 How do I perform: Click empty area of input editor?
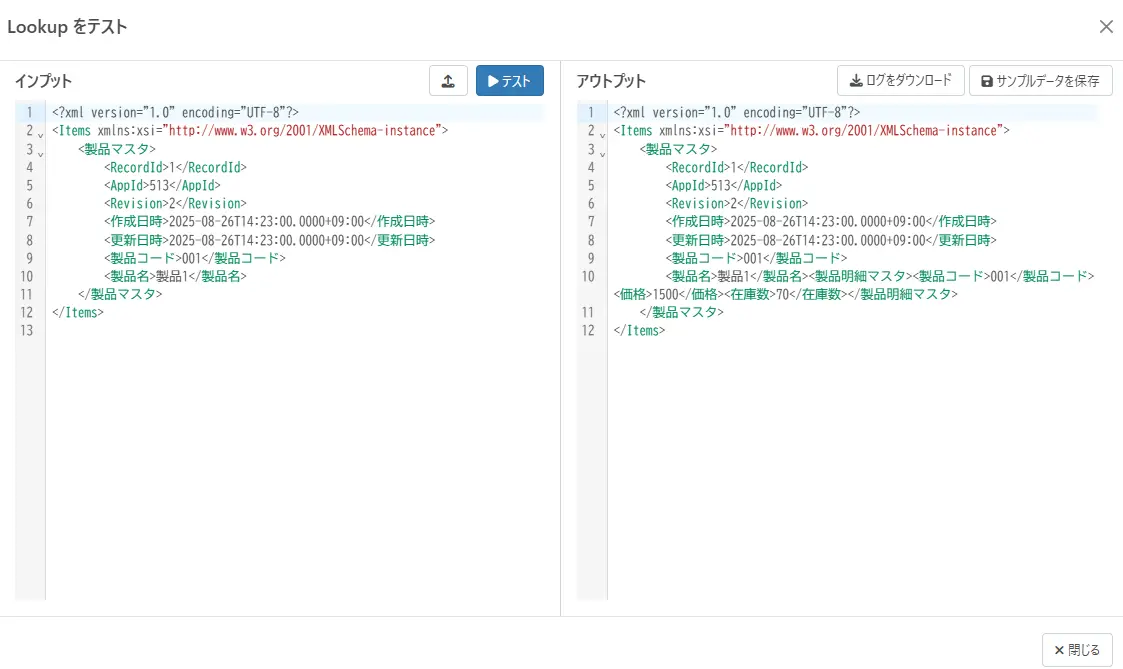click(300, 460)
